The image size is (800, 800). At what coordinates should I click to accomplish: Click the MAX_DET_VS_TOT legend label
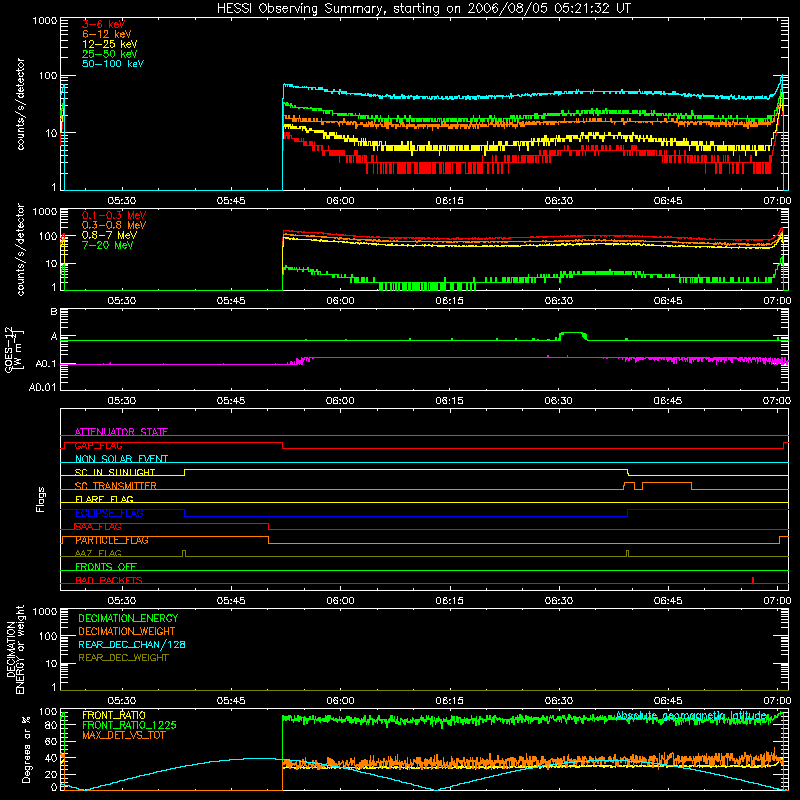point(123,735)
